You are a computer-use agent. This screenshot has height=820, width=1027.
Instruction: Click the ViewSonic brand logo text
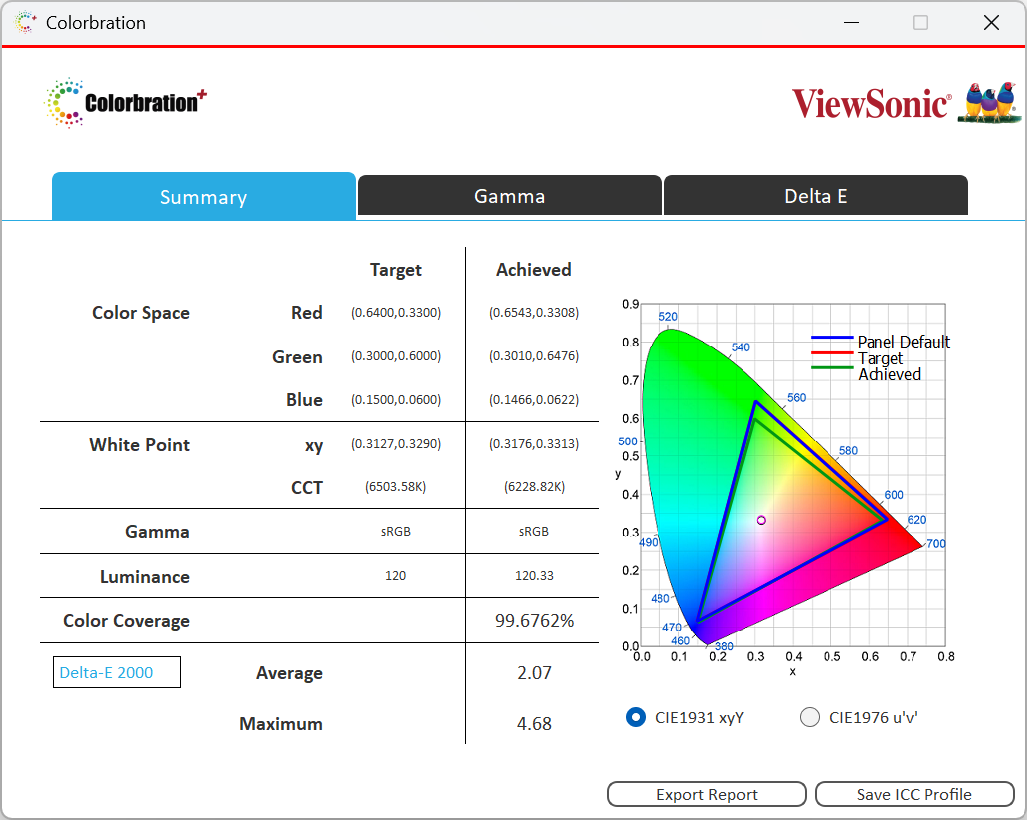click(870, 104)
